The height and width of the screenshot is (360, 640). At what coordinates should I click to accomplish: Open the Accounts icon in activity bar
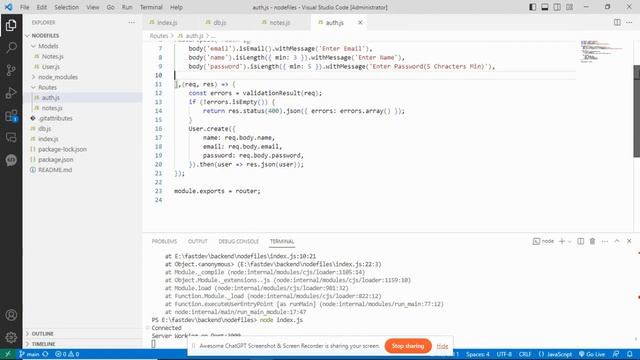pos(11,315)
